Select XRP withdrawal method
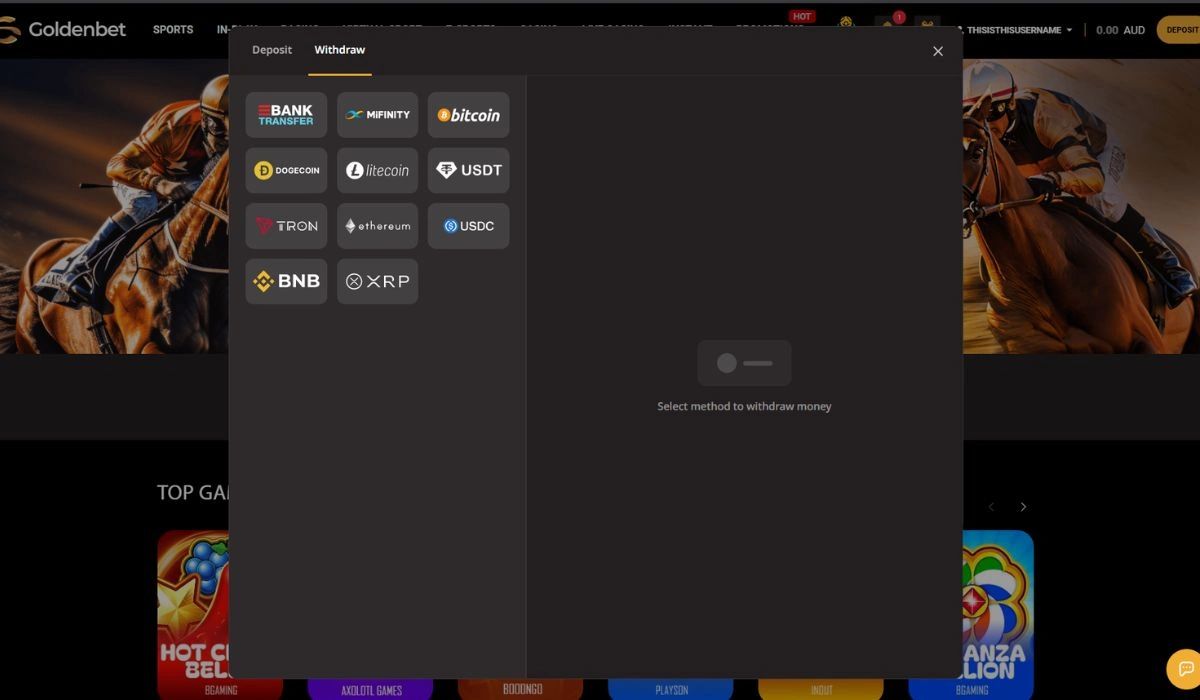Image resolution: width=1200 pixels, height=700 pixels. click(x=377, y=282)
